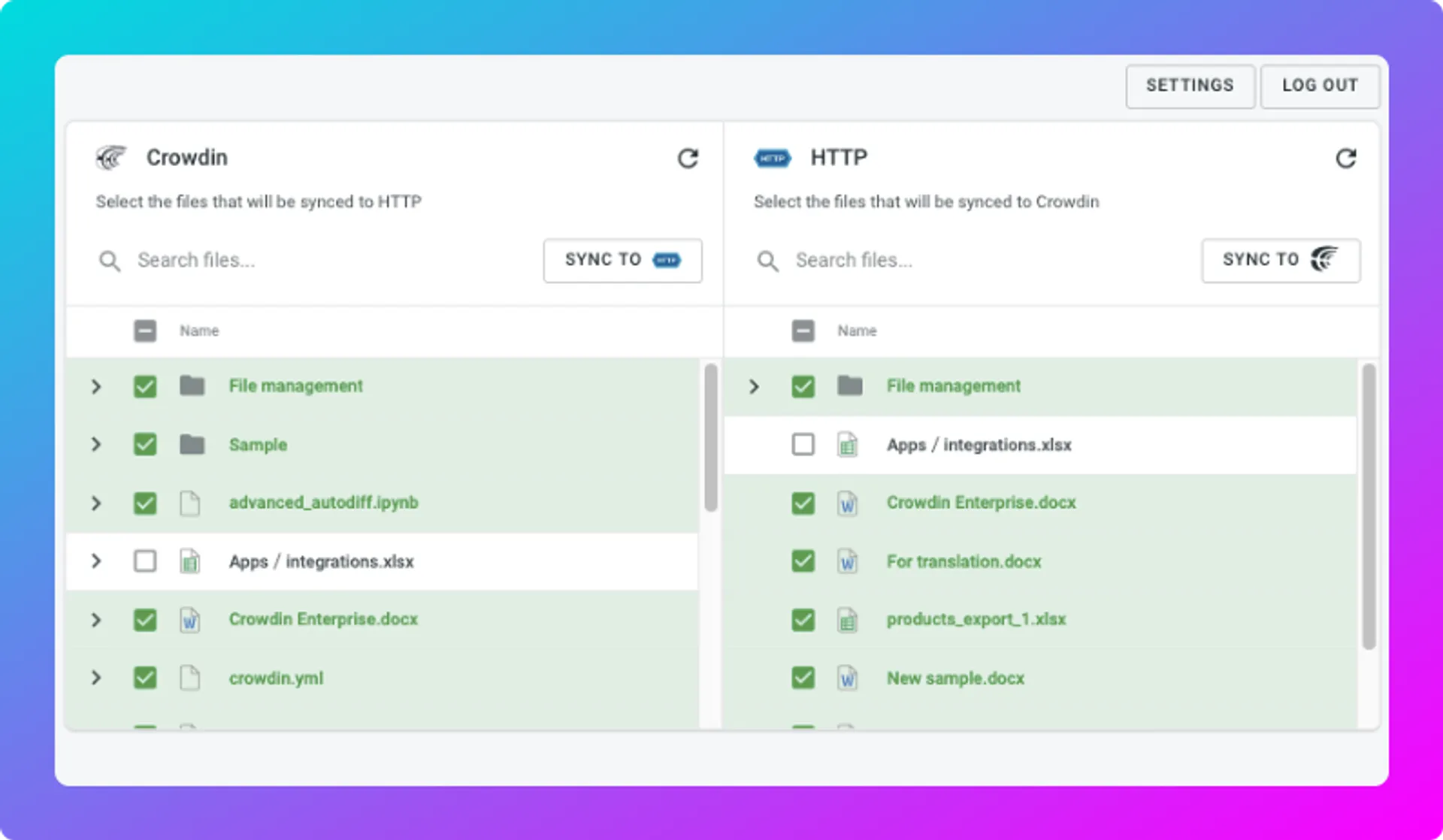Open the Settings button
This screenshot has height=840, width=1443.
pos(1190,86)
